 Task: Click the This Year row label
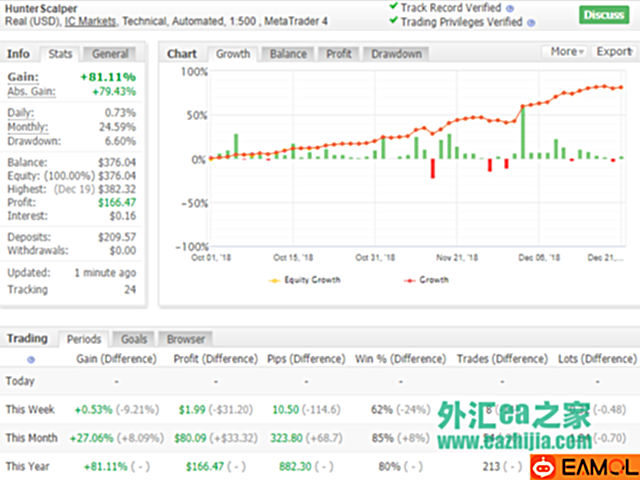pos(27,466)
